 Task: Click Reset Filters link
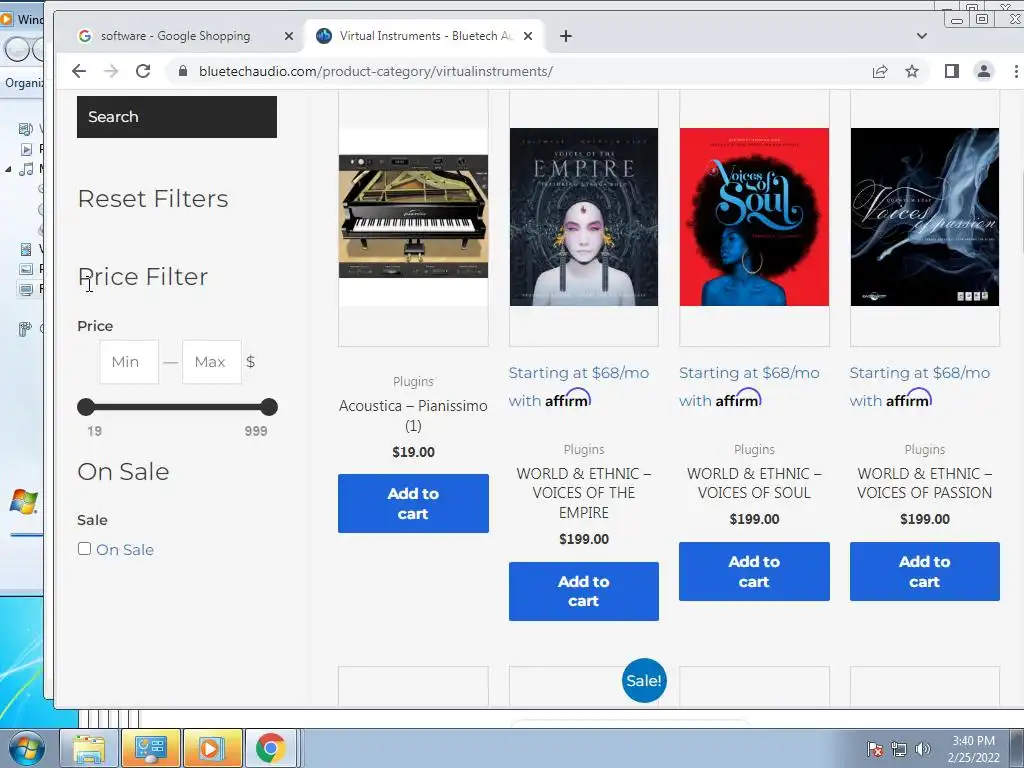pos(153,199)
